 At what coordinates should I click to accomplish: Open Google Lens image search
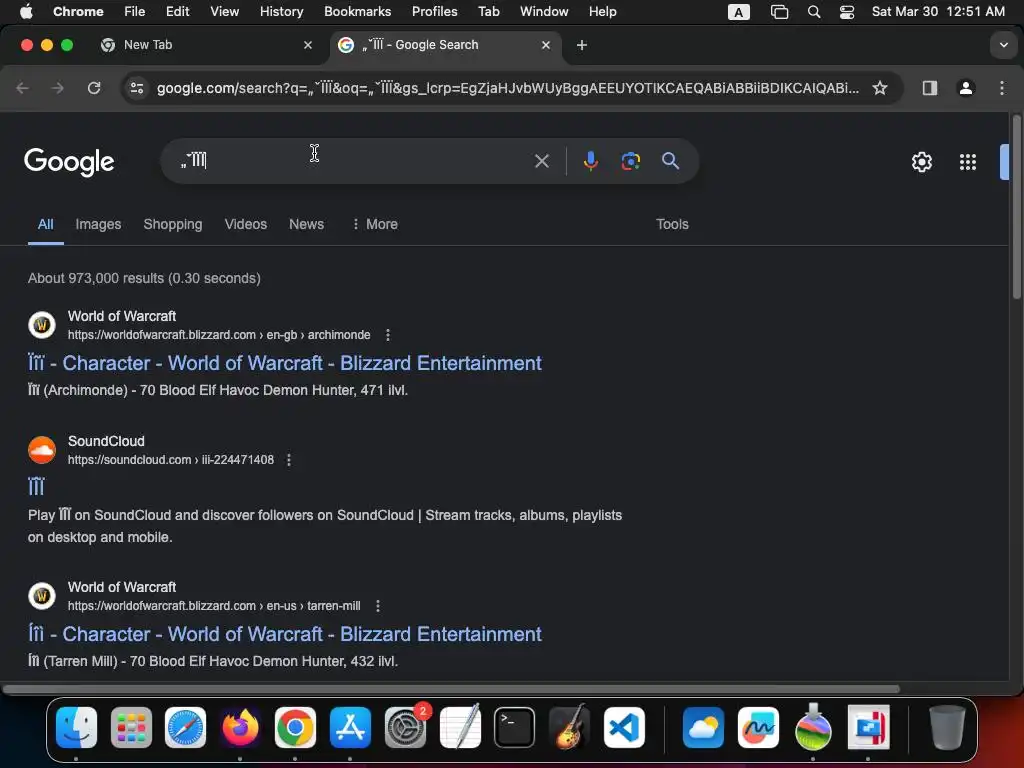[x=630, y=161]
